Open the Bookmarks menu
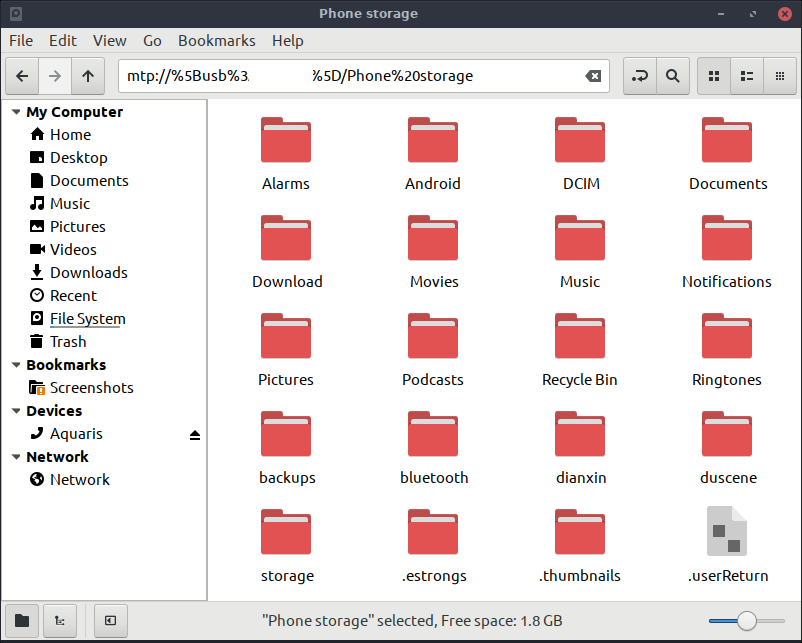 pyautogui.click(x=216, y=41)
